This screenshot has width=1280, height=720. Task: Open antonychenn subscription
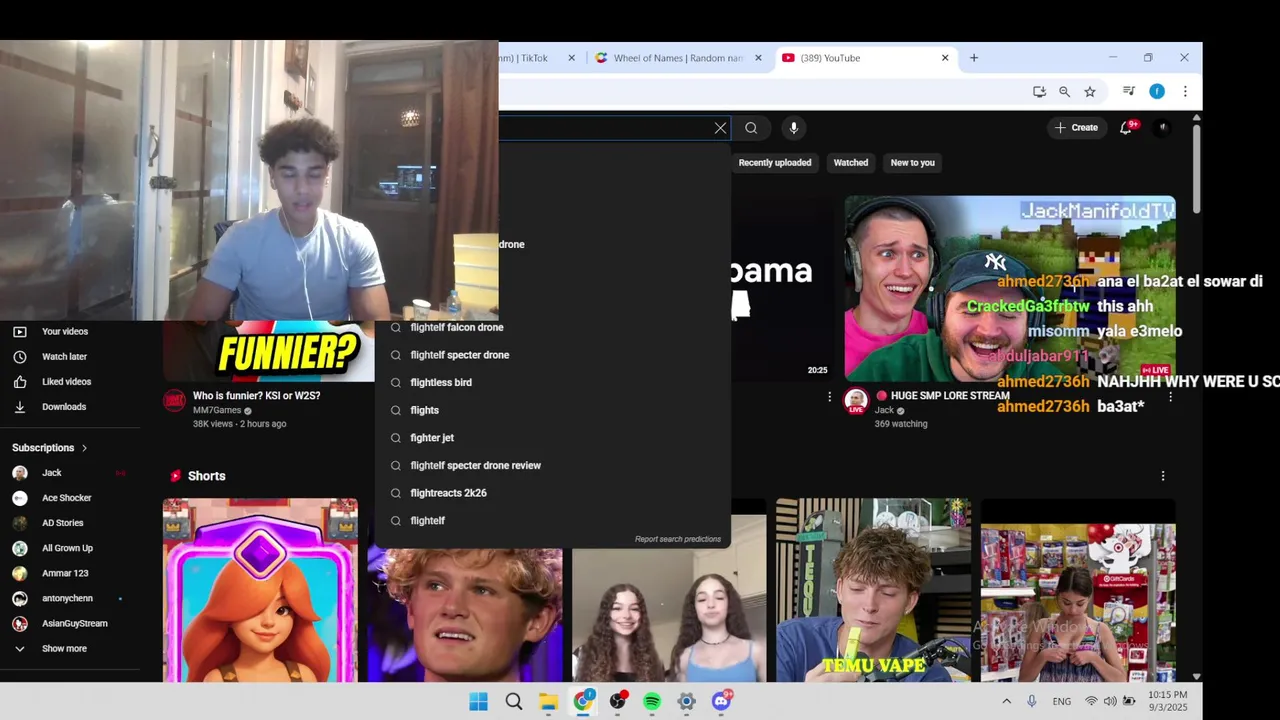65,598
